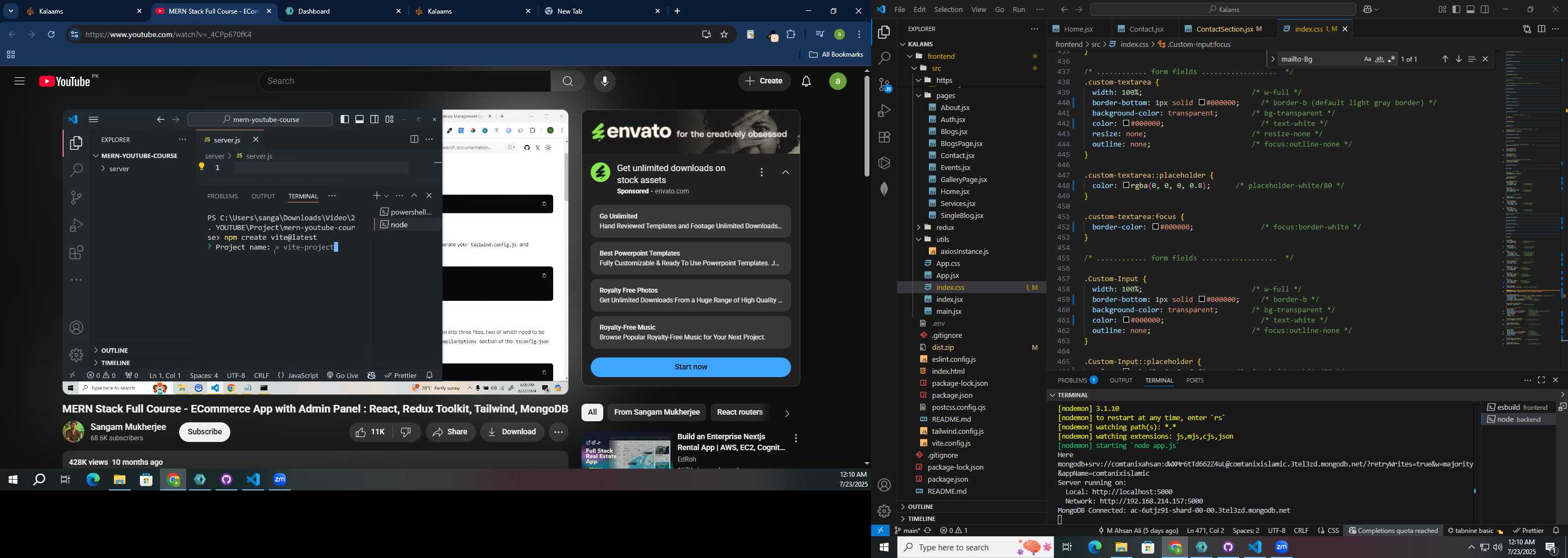
Task: Click color swatch on line 440 border-bottom
Action: click(x=1202, y=103)
